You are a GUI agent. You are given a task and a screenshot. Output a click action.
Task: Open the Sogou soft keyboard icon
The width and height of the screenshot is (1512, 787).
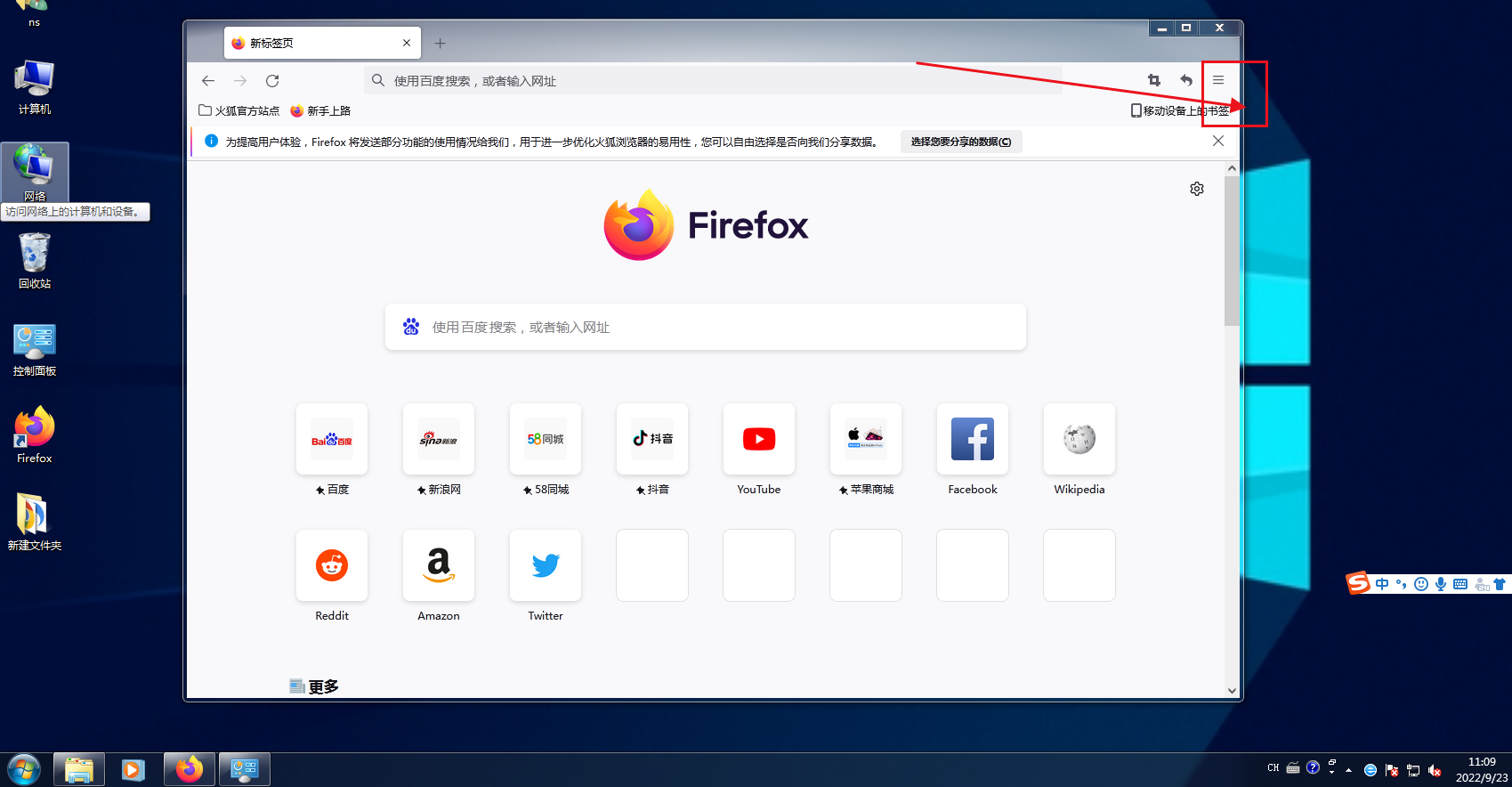[1460, 584]
